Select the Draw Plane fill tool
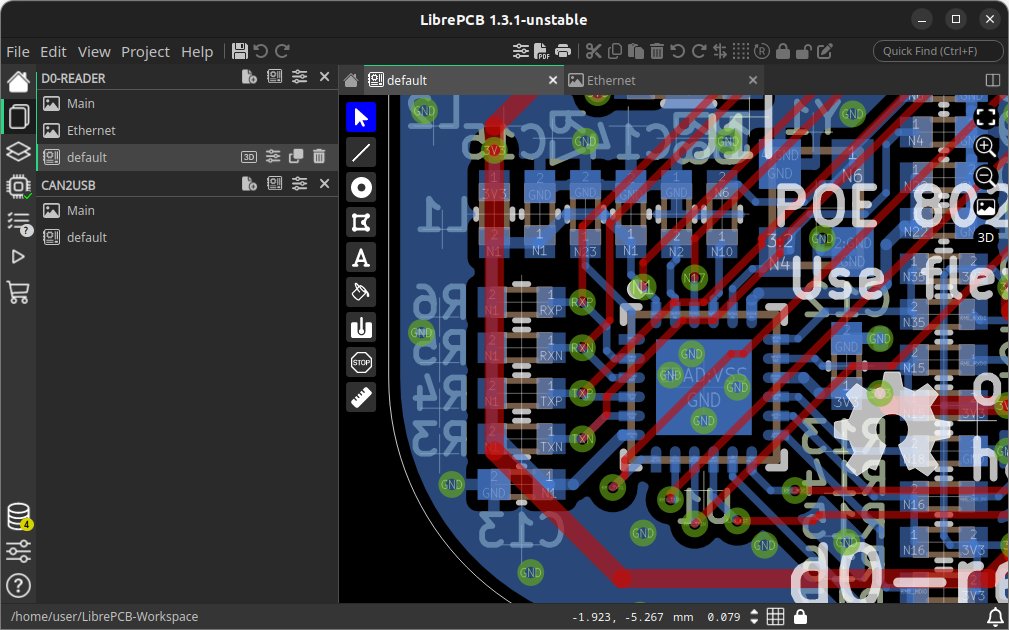 click(x=360, y=292)
